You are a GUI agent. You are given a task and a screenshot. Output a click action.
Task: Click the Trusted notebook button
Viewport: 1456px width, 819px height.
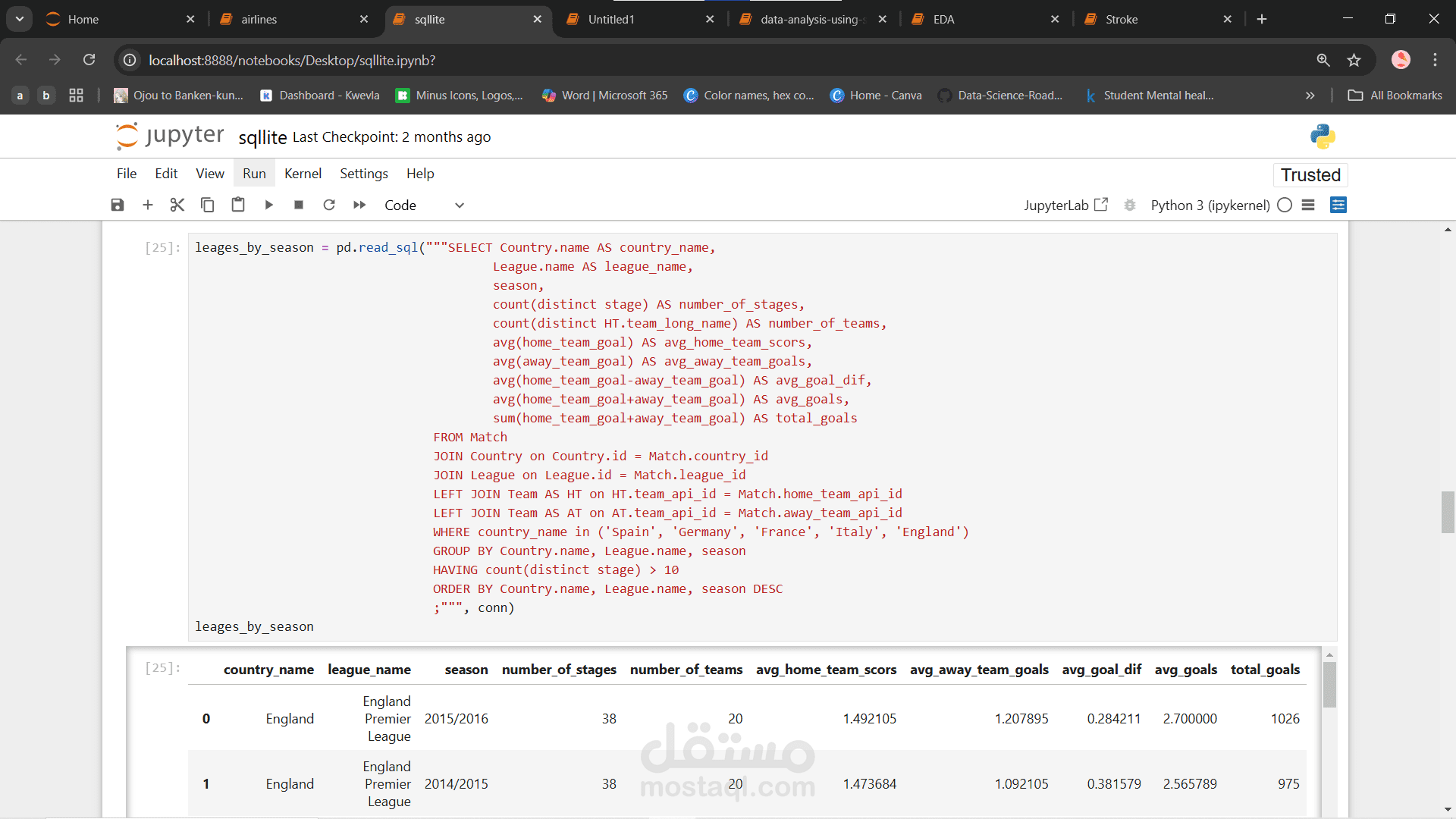pyautogui.click(x=1310, y=175)
